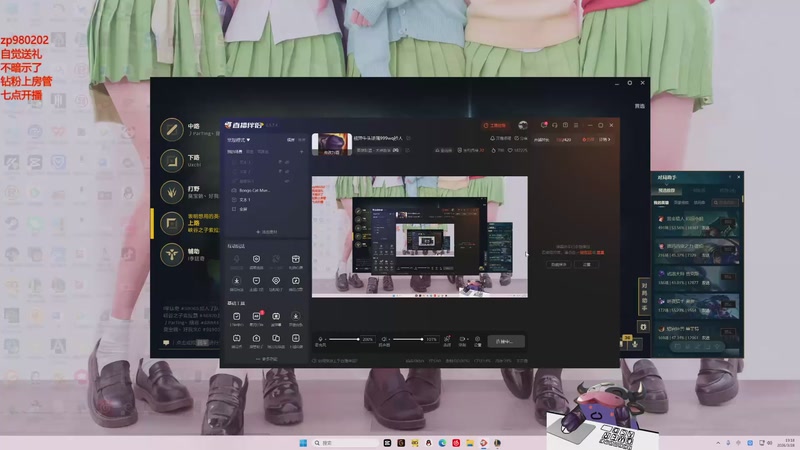Screen dimensions: 800x450
Task: Click the plus icon to add scene
Action: coord(302,152)
